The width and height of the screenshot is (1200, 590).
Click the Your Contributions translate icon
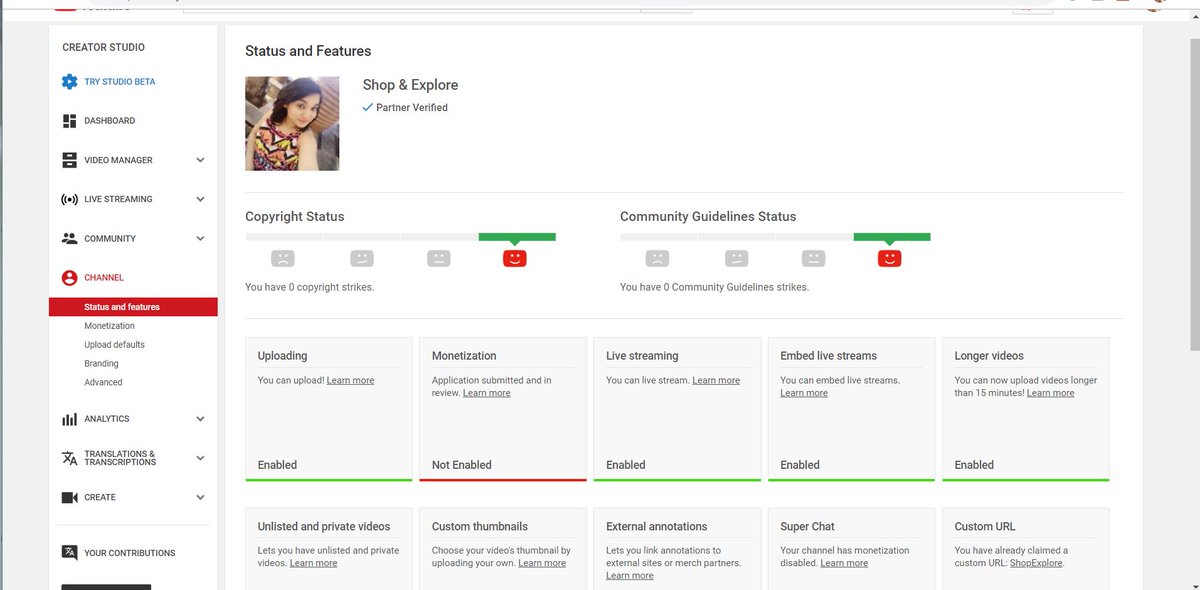pyautogui.click(x=69, y=552)
